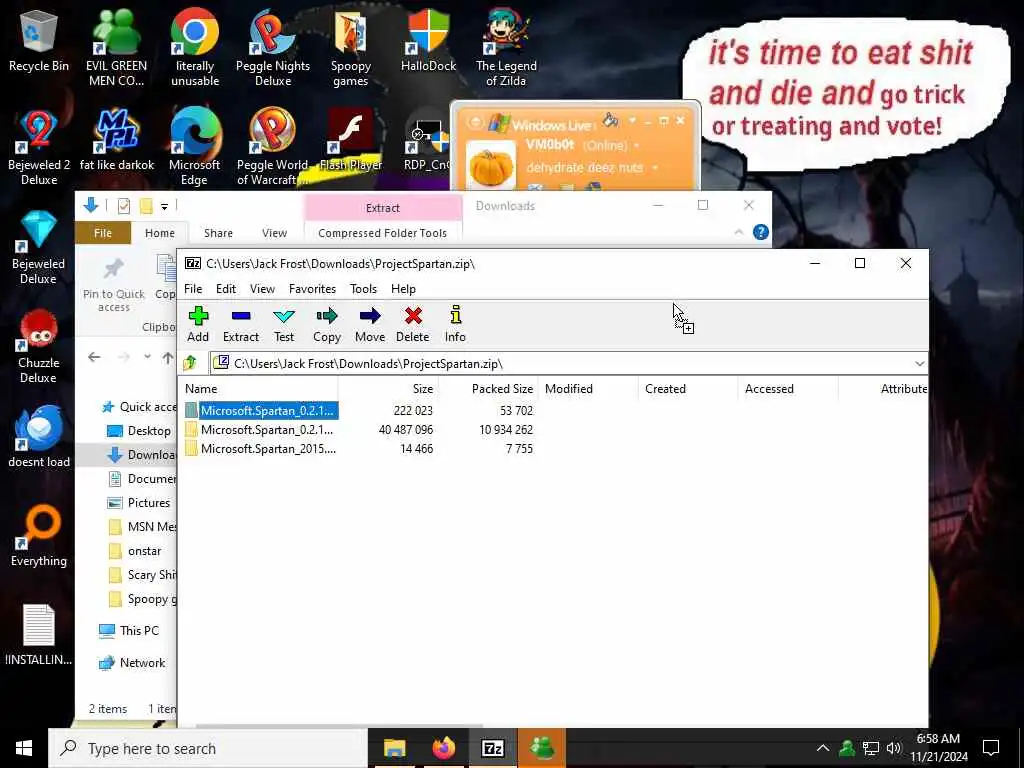
Task: Select the Flash Player desktop shortcut
Action: [351, 140]
